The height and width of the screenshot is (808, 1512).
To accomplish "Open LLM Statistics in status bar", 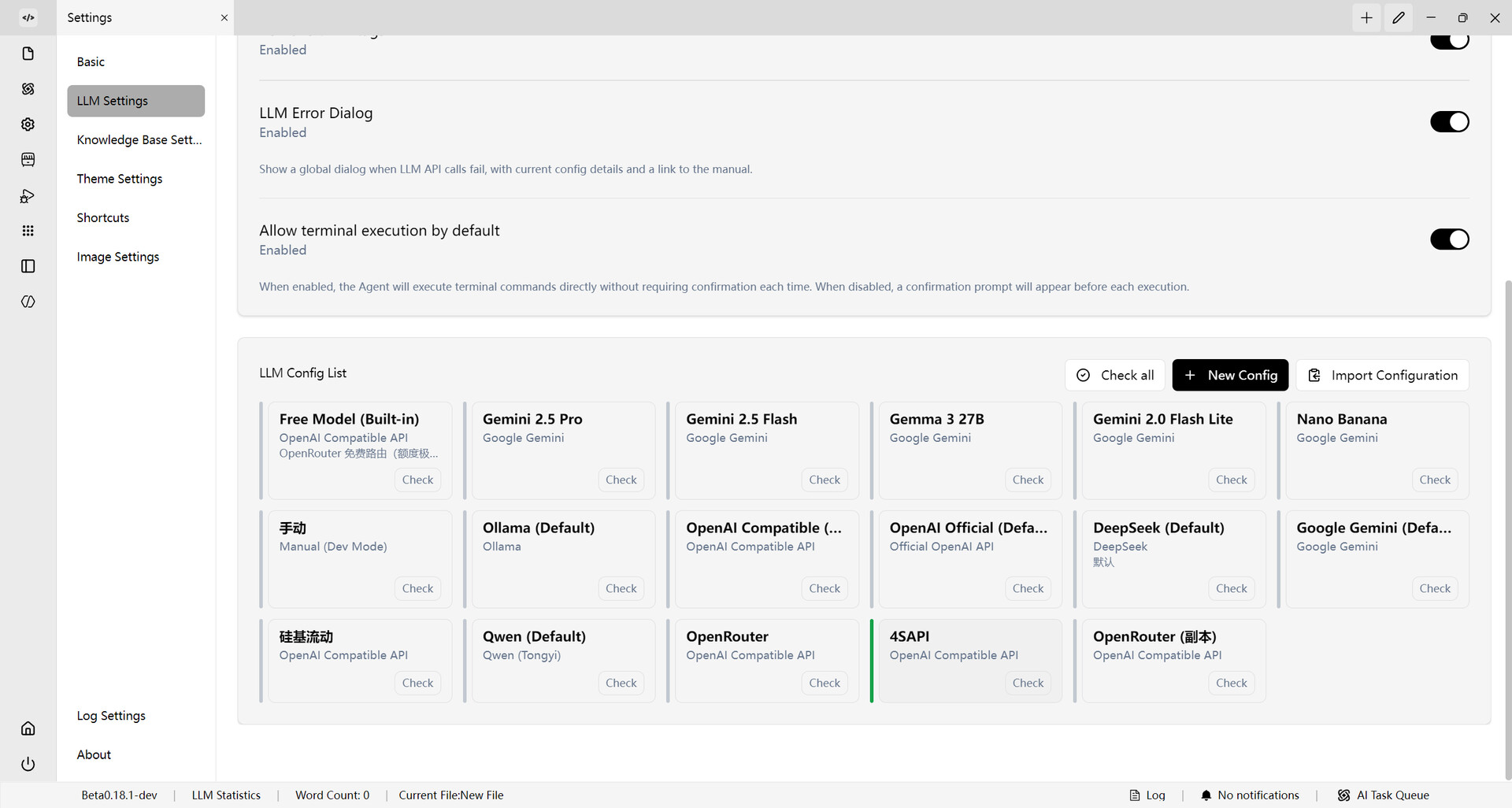I will click(226, 795).
